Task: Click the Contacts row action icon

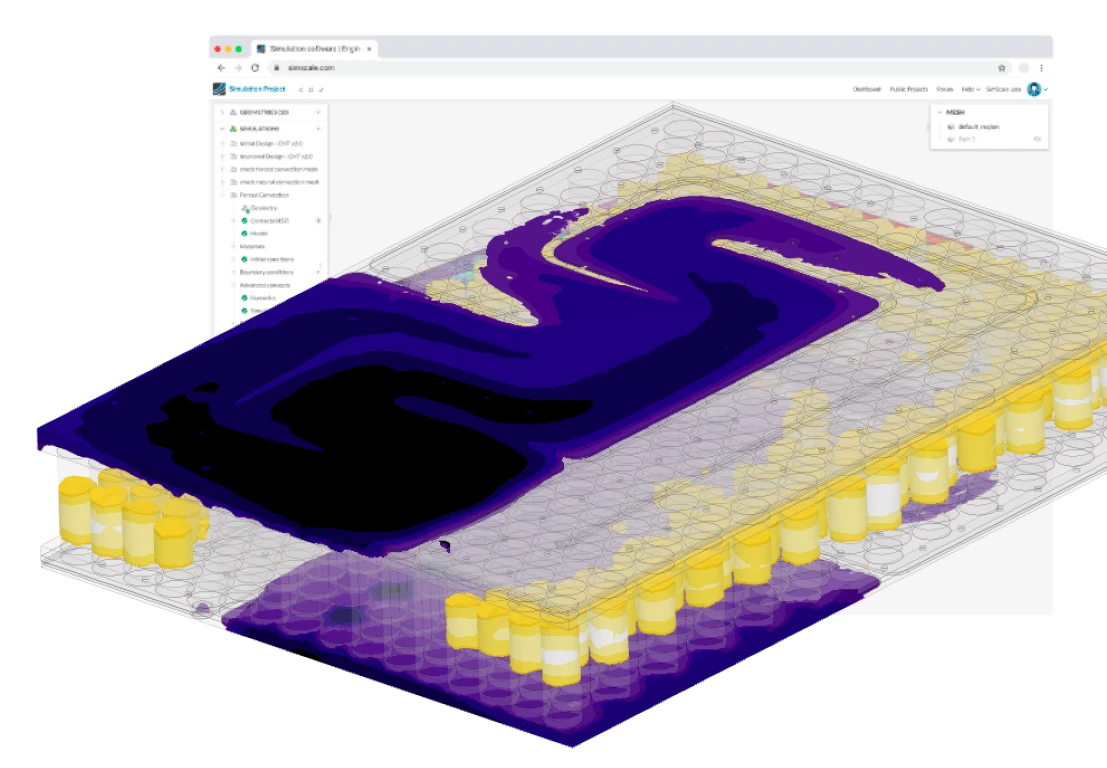Action: pyautogui.click(x=318, y=220)
